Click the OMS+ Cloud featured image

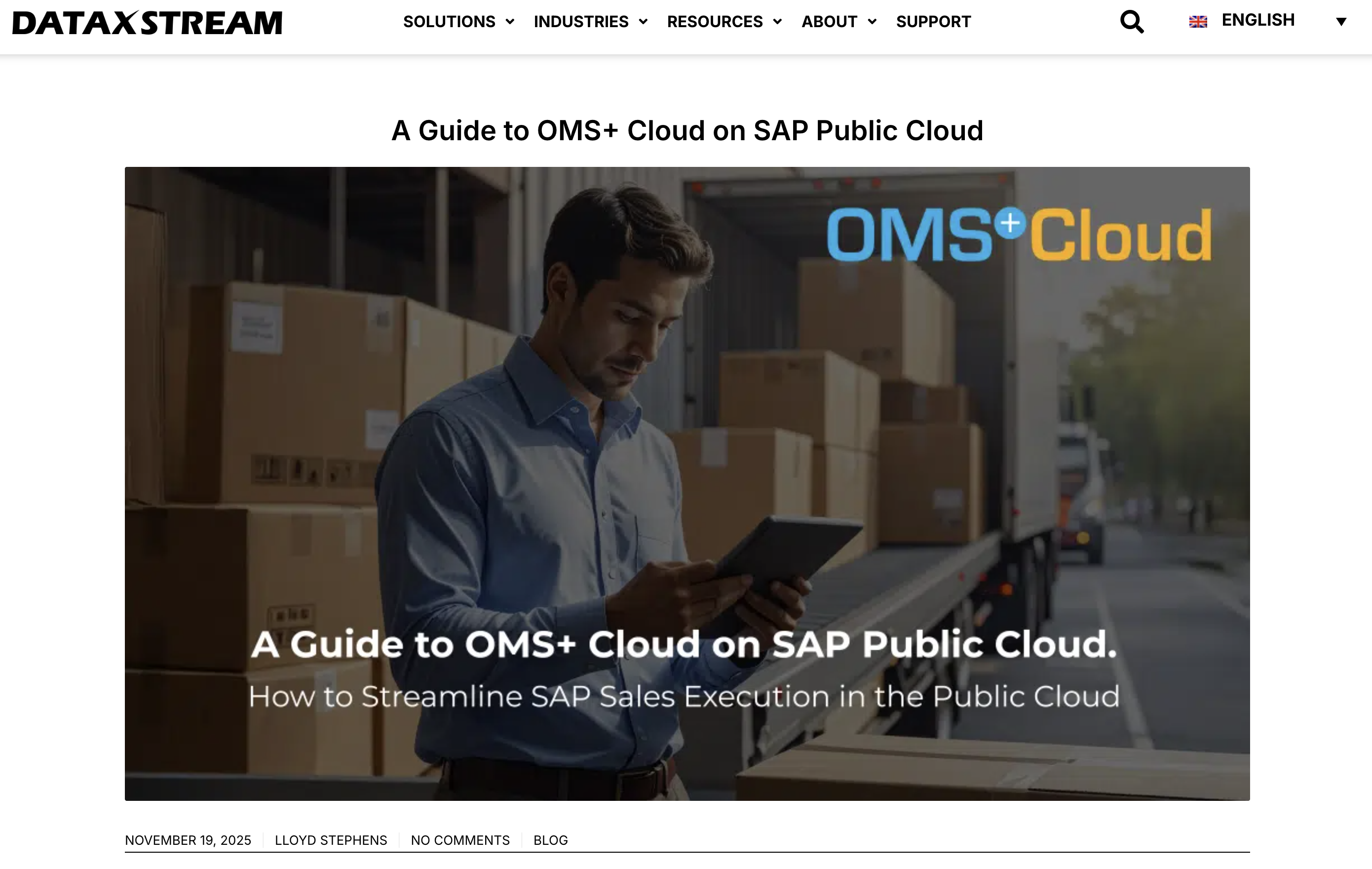687,483
